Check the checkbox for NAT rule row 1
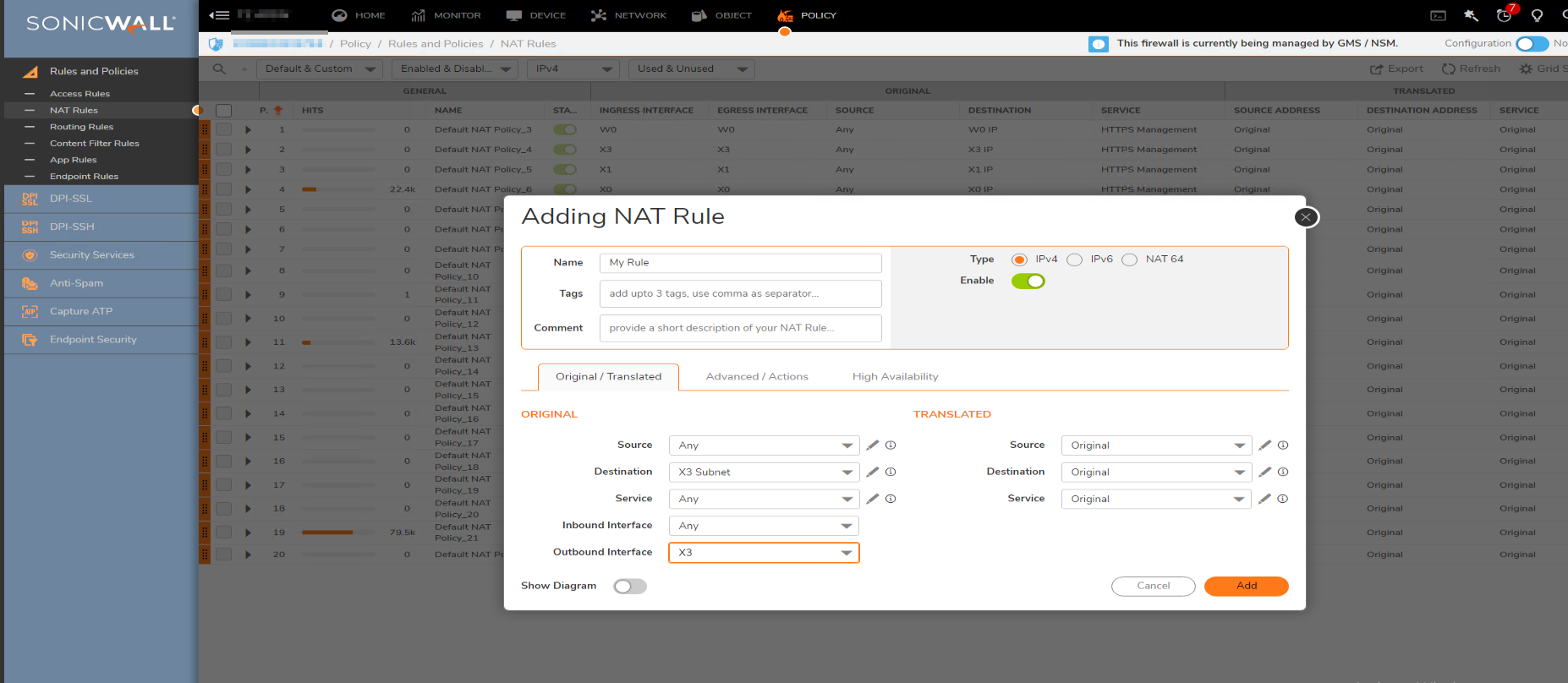Image resolution: width=1568 pixels, height=683 pixels. coord(224,129)
